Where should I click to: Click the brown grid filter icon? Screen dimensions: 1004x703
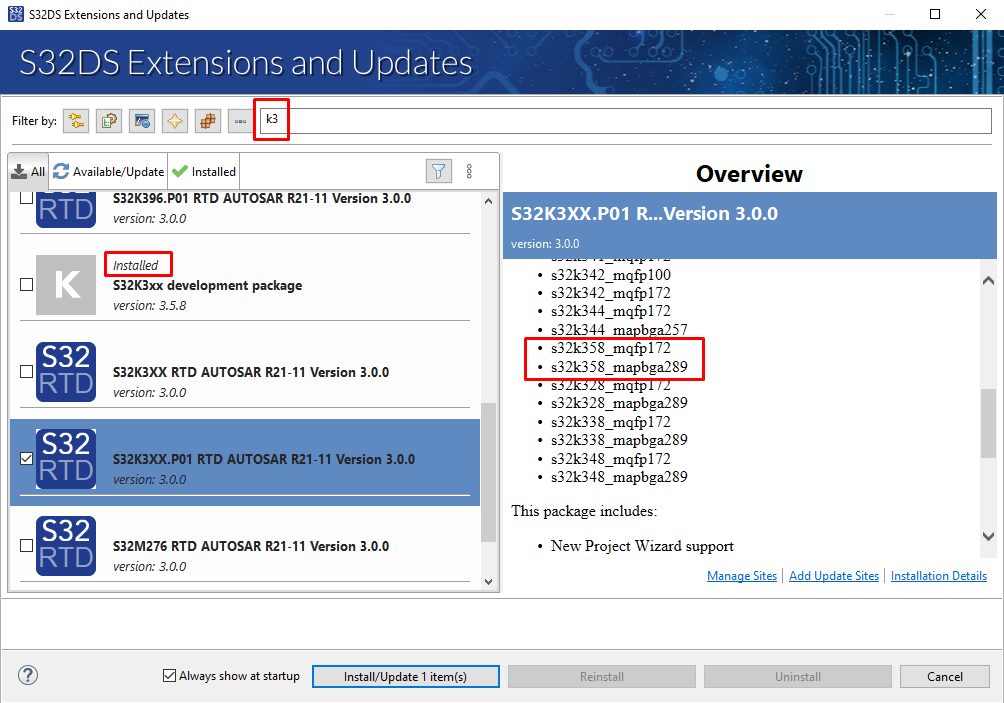tap(208, 121)
